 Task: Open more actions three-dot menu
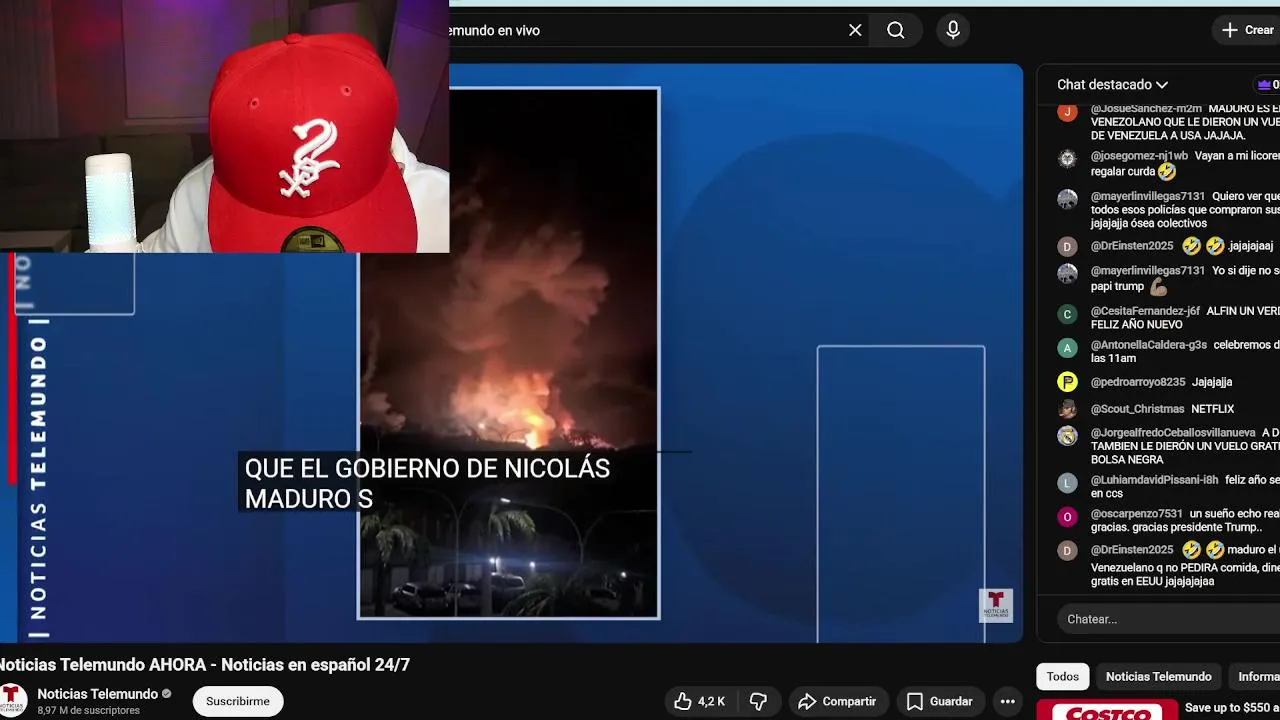point(1008,702)
